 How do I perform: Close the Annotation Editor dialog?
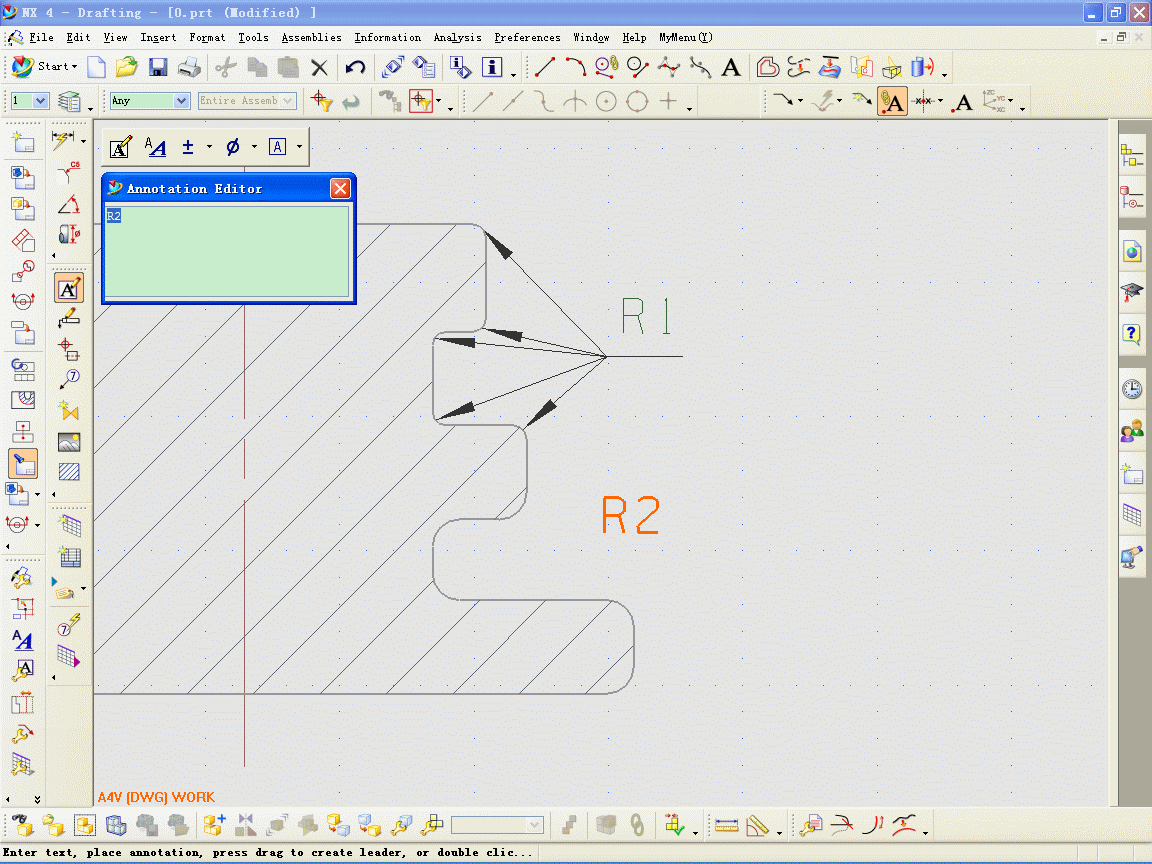tap(340, 189)
